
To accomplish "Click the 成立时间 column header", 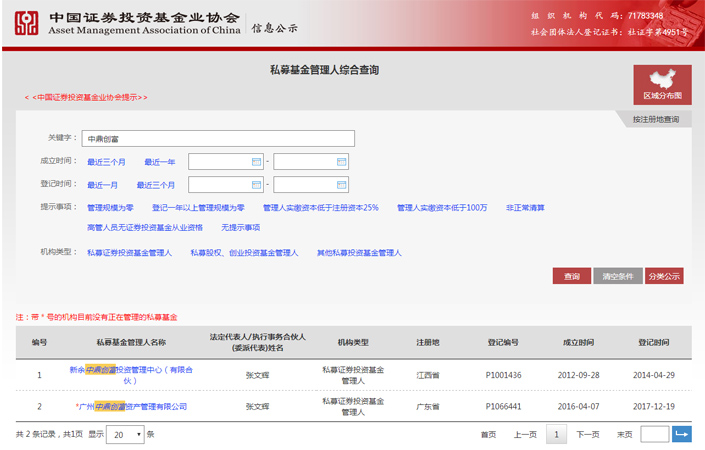I will [579, 342].
